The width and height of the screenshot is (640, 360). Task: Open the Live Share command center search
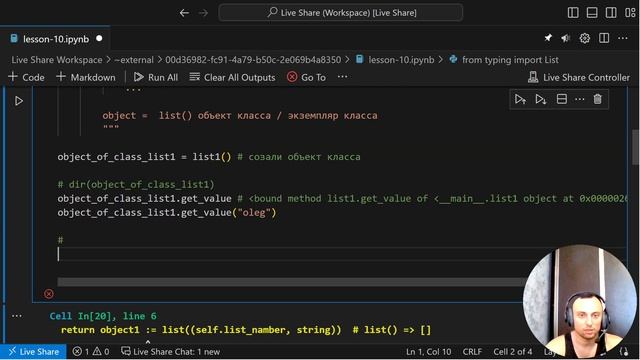click(x=341, y=13)
